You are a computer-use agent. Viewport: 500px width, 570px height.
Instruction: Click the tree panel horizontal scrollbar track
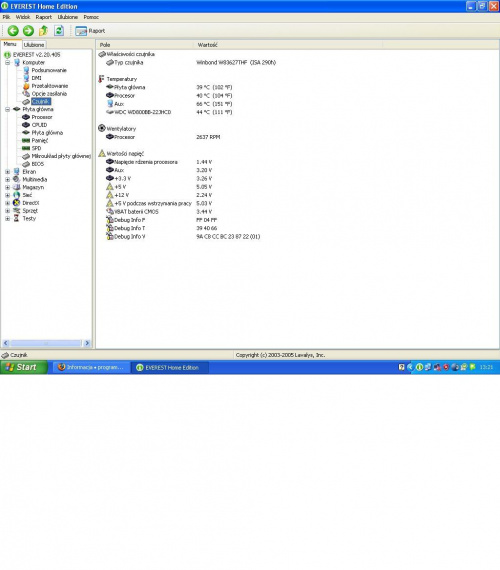point(46,343)
